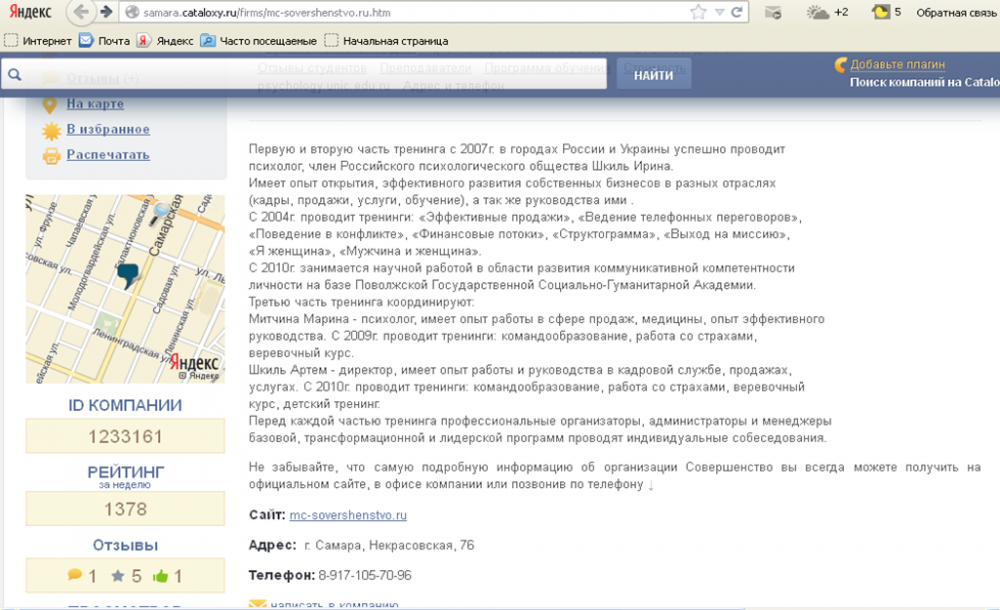The width and height of the screenshot is (1000, 610).
Task: Follow the "Добавьте плагин" link
Action: (897, 64)
